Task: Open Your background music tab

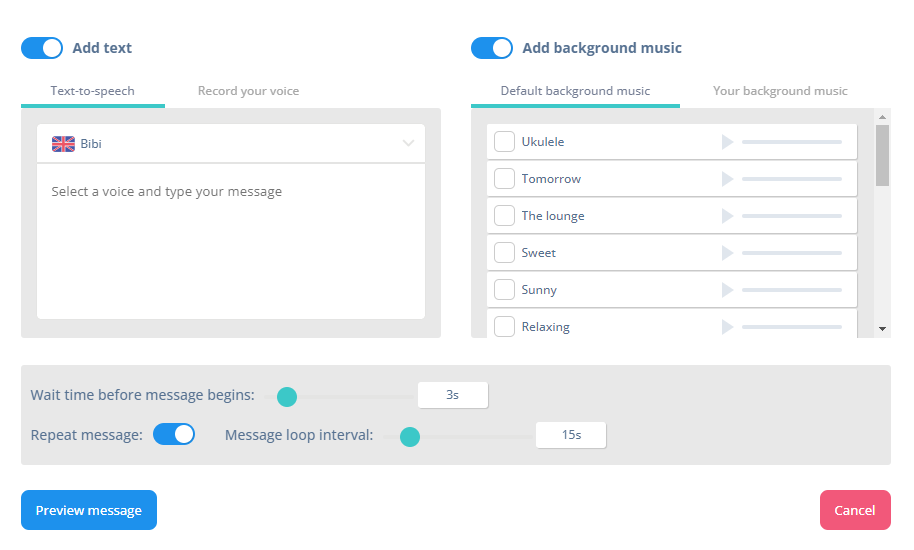Action: (x=780, y=91)
